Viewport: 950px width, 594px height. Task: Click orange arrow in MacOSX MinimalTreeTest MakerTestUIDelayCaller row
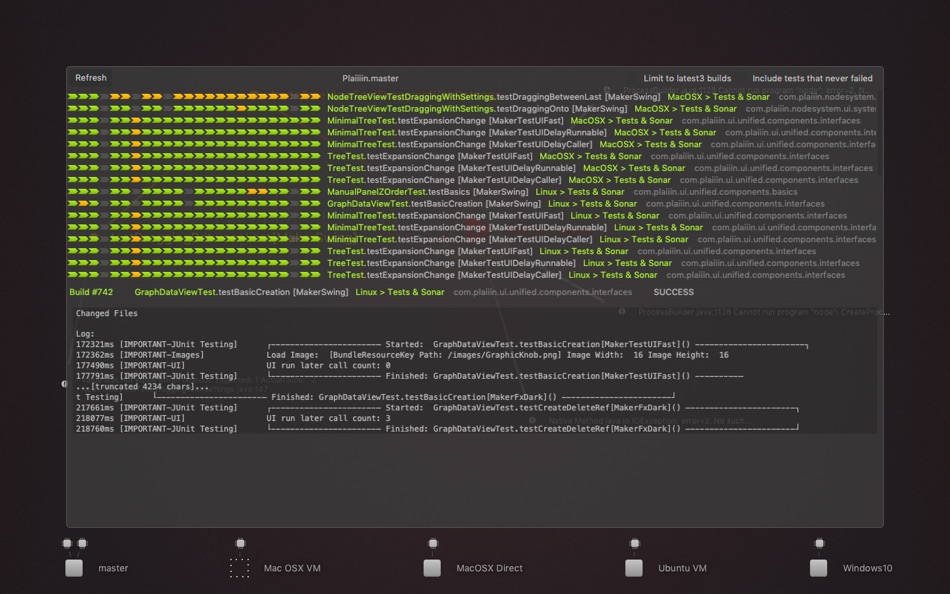pyautogui.click(x=136, y=144)
